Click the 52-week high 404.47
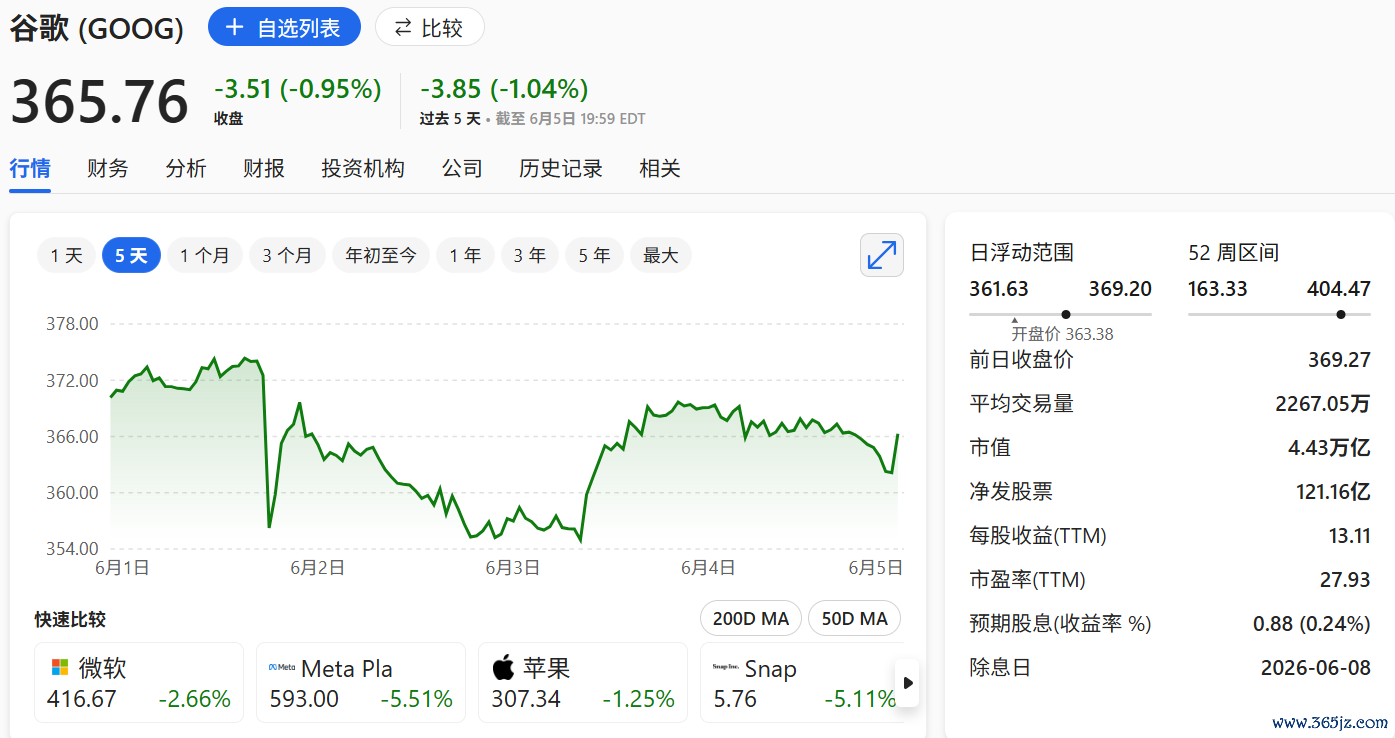This screenshot has width=1395, height=738. pos(1339,289)
